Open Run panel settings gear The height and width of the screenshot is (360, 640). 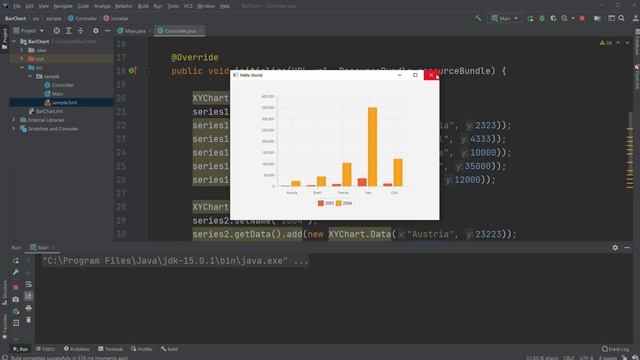coord(615,247)
